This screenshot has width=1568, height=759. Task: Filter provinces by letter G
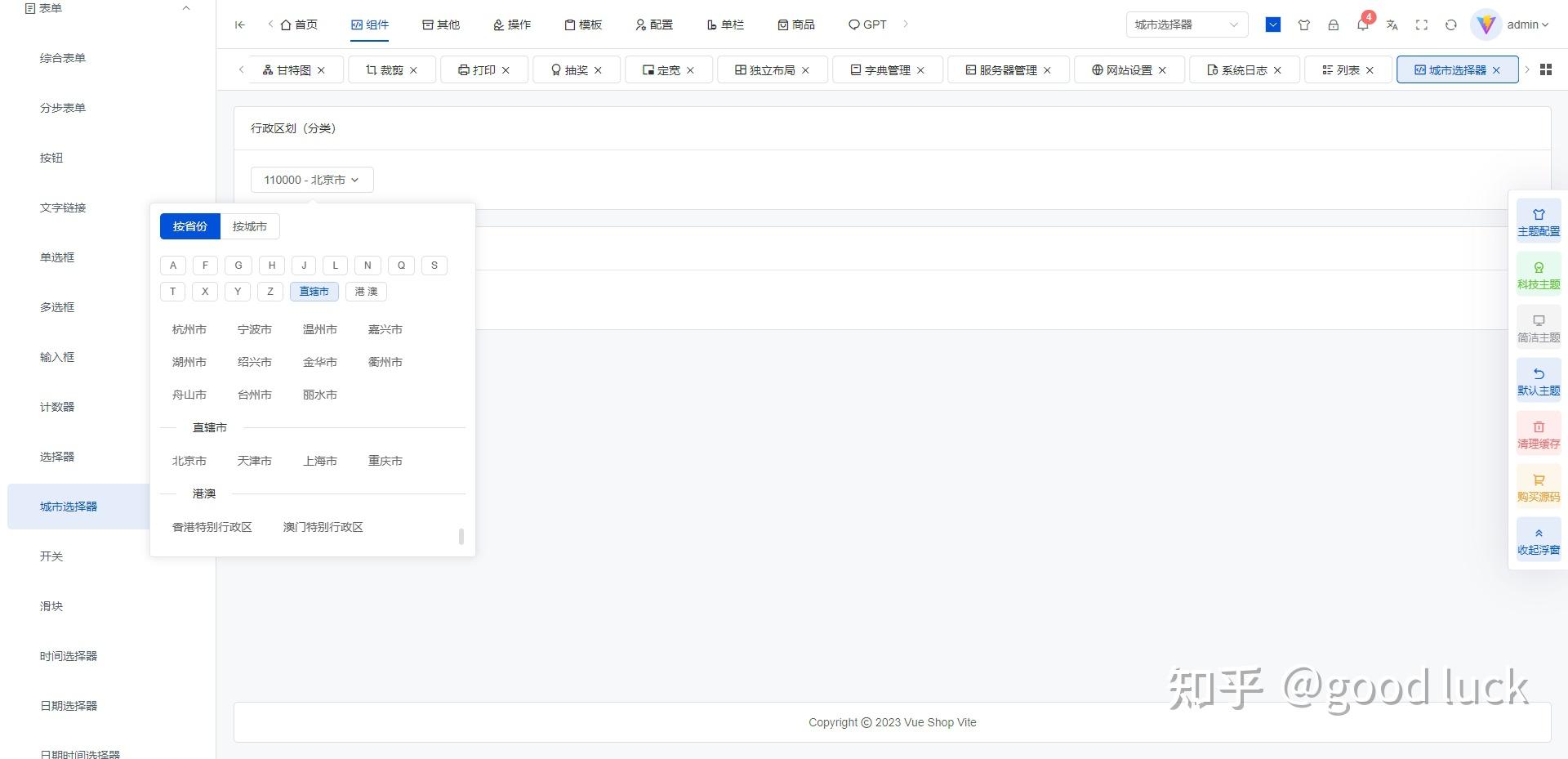pyautogui.click(x=238, y=266)
